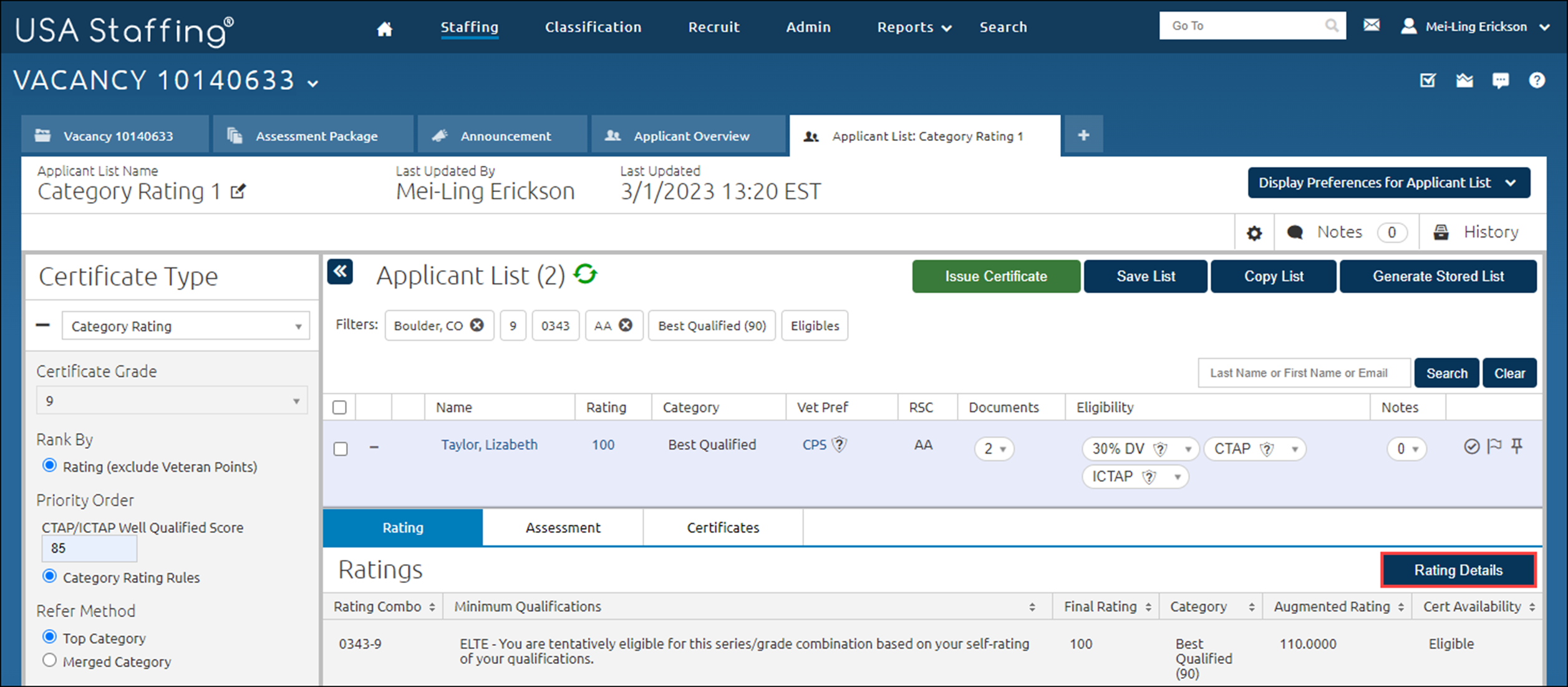Screen dimensions: 1568x687
Task: Click the CTAP/ICTAP Well Qualified Score field
Action: pyautogui.click(x=89, y=548)
